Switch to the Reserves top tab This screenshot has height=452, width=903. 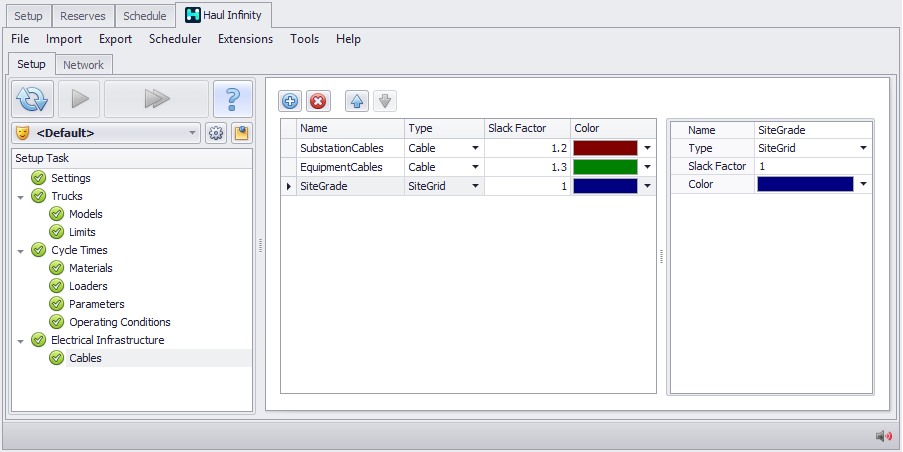pos(83,16)
